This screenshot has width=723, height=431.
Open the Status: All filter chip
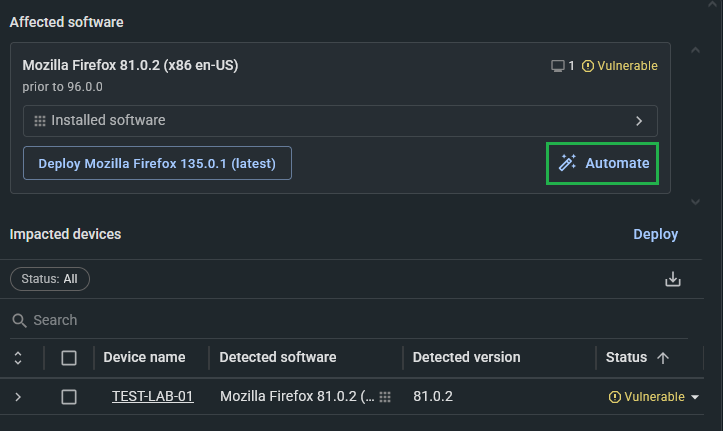[x=50, y=279]
